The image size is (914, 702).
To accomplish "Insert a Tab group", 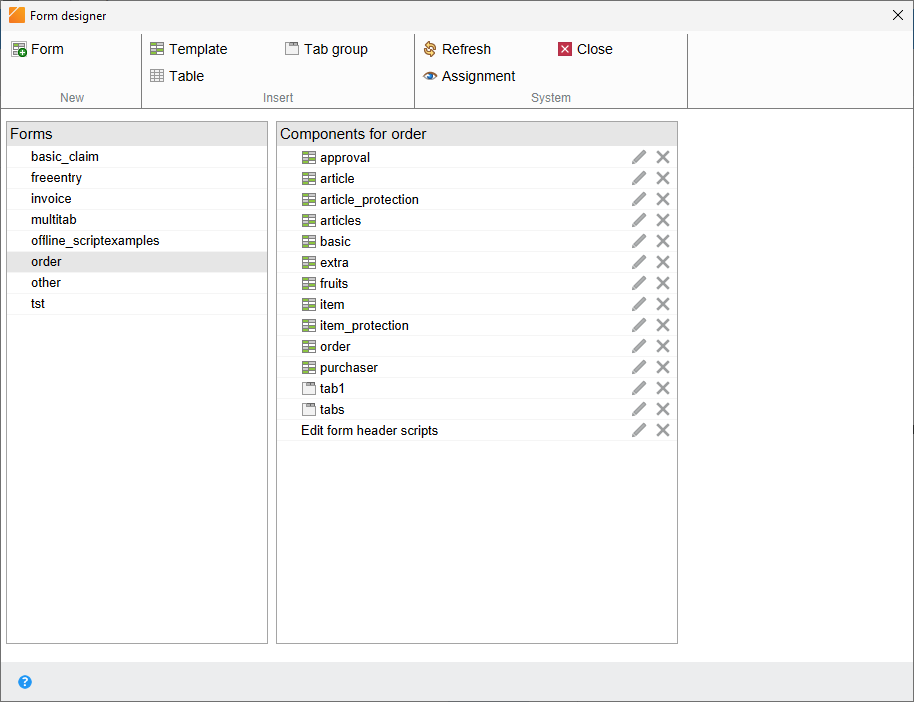I will (326, 49).
